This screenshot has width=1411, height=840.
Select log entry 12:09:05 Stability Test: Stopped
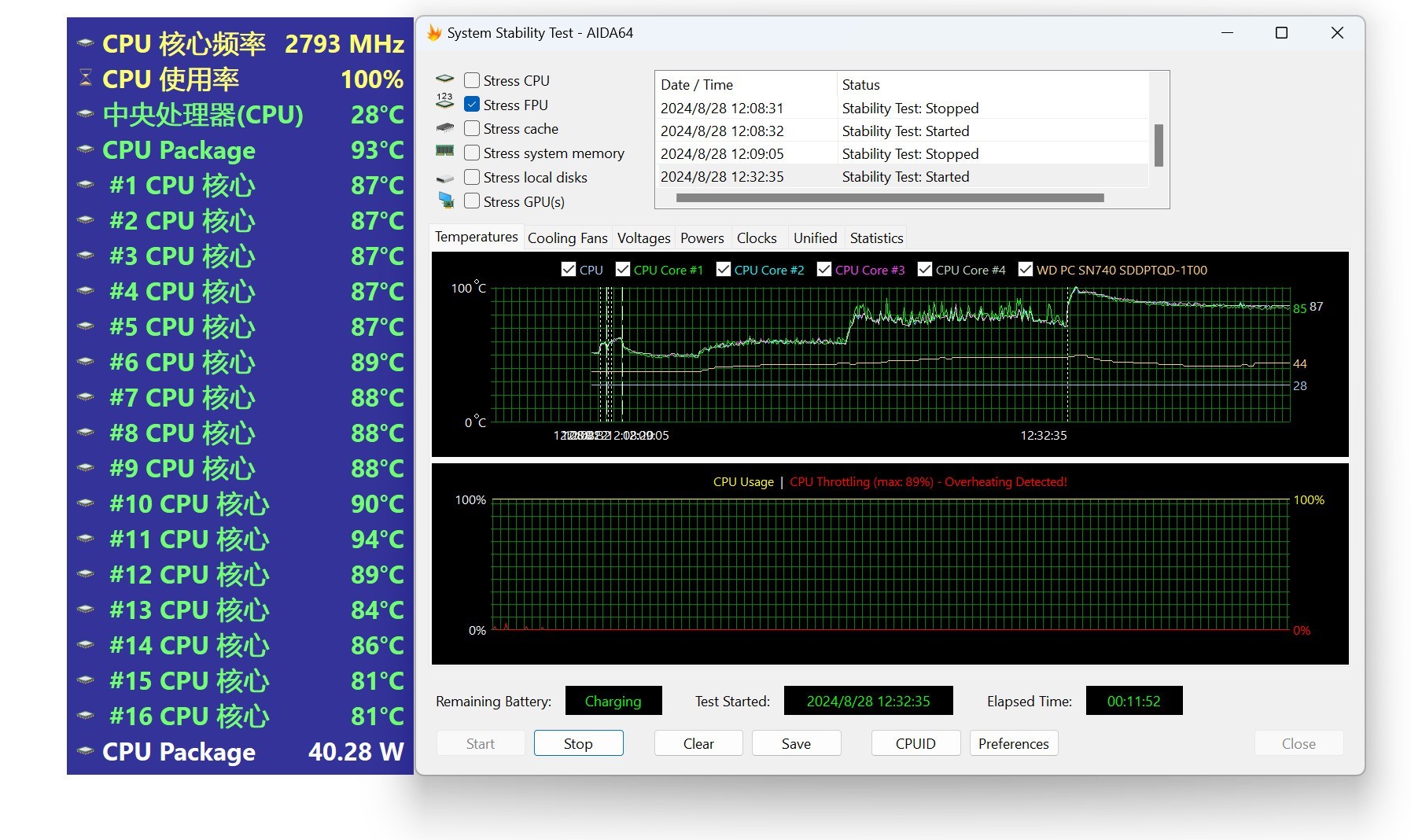click(x=903, y=153)
